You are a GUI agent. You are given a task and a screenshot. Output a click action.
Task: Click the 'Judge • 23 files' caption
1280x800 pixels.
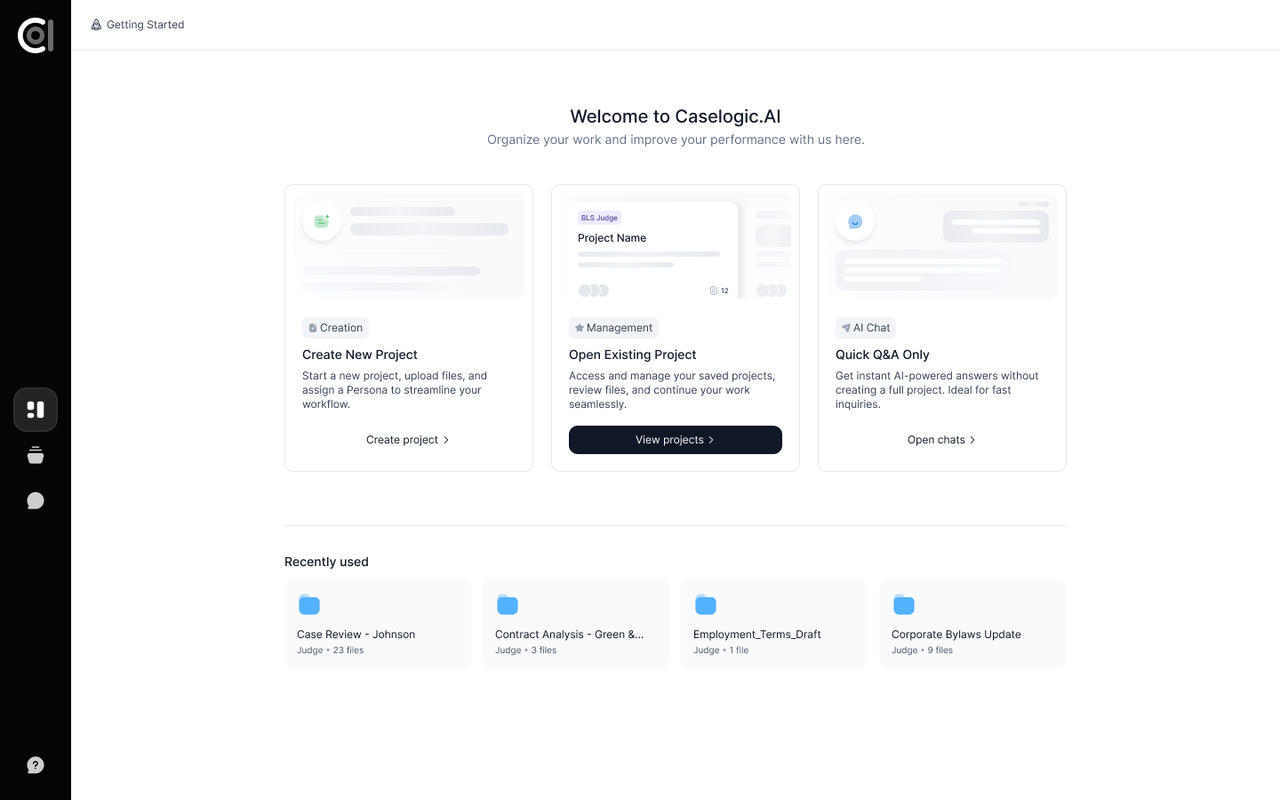(x=330, y=650)
